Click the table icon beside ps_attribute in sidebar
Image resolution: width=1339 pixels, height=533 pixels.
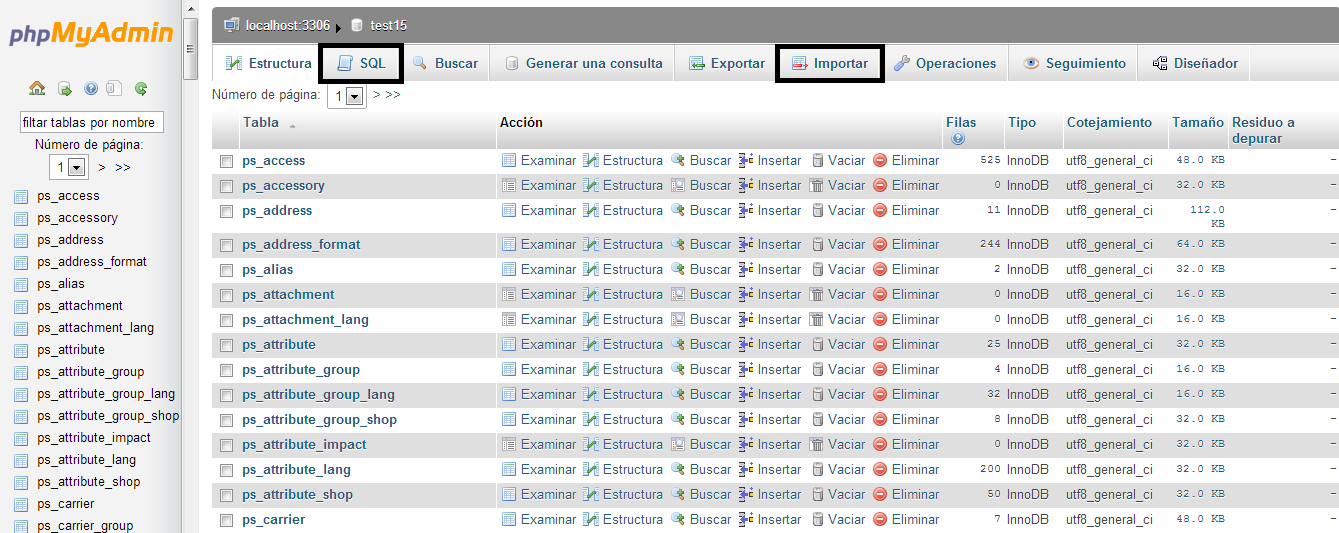(21, 350)
